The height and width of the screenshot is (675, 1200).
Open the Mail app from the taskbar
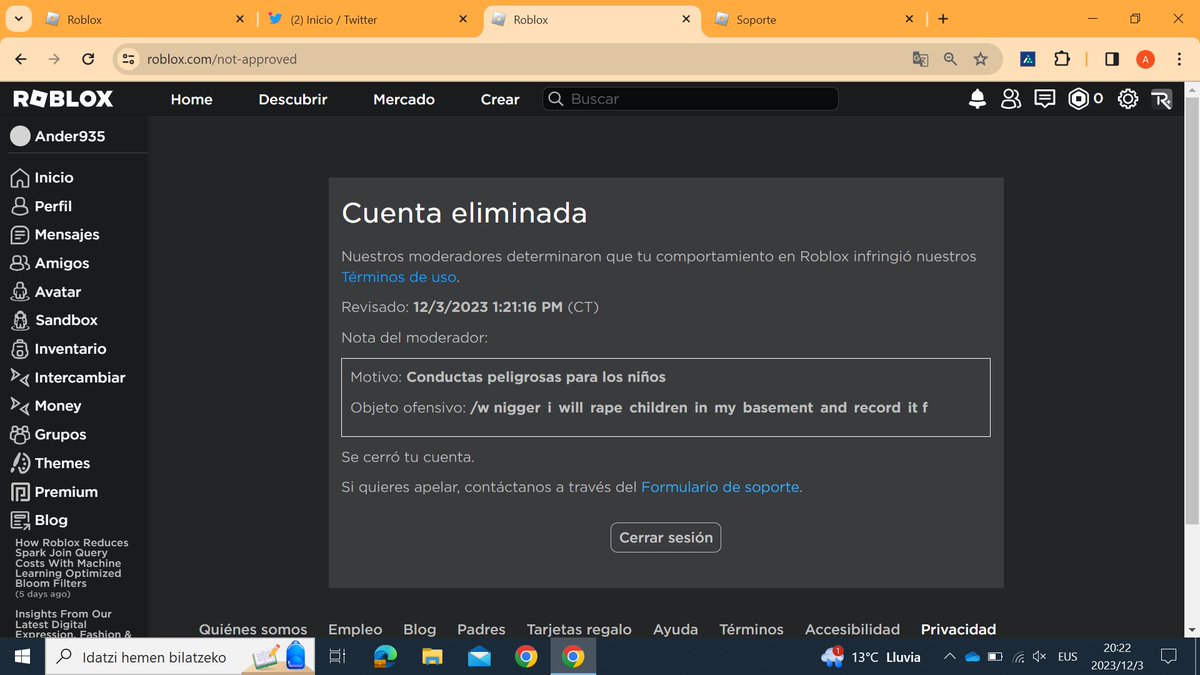tap(479, 657)
